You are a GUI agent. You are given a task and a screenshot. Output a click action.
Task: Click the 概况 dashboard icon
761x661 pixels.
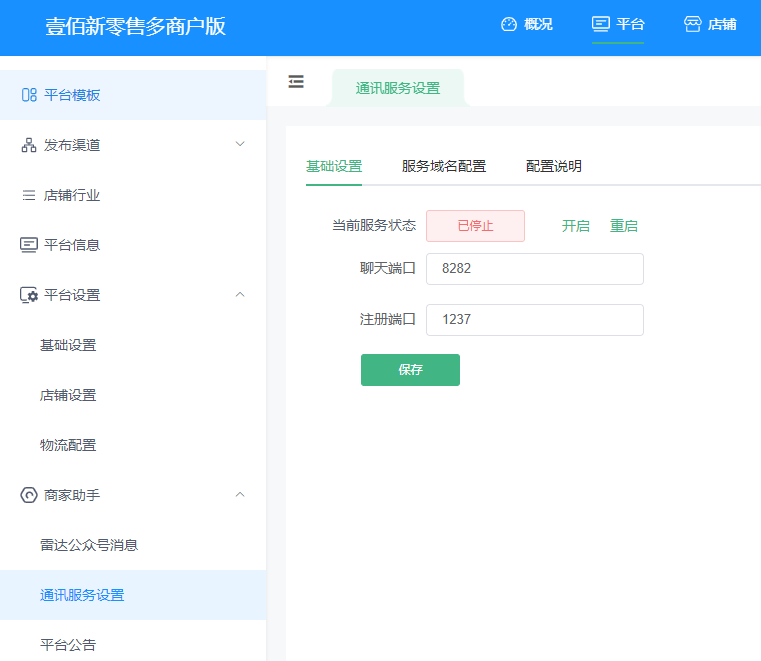(509, 24)
